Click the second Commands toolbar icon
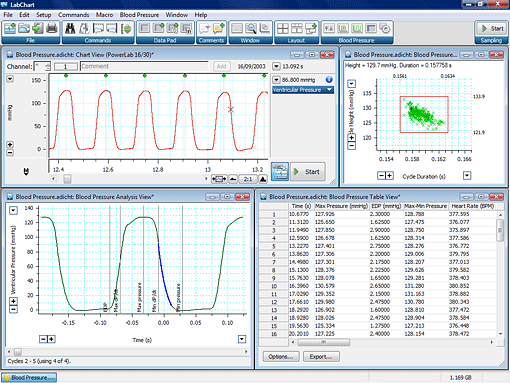510x383 pixels. click(84, 28)
